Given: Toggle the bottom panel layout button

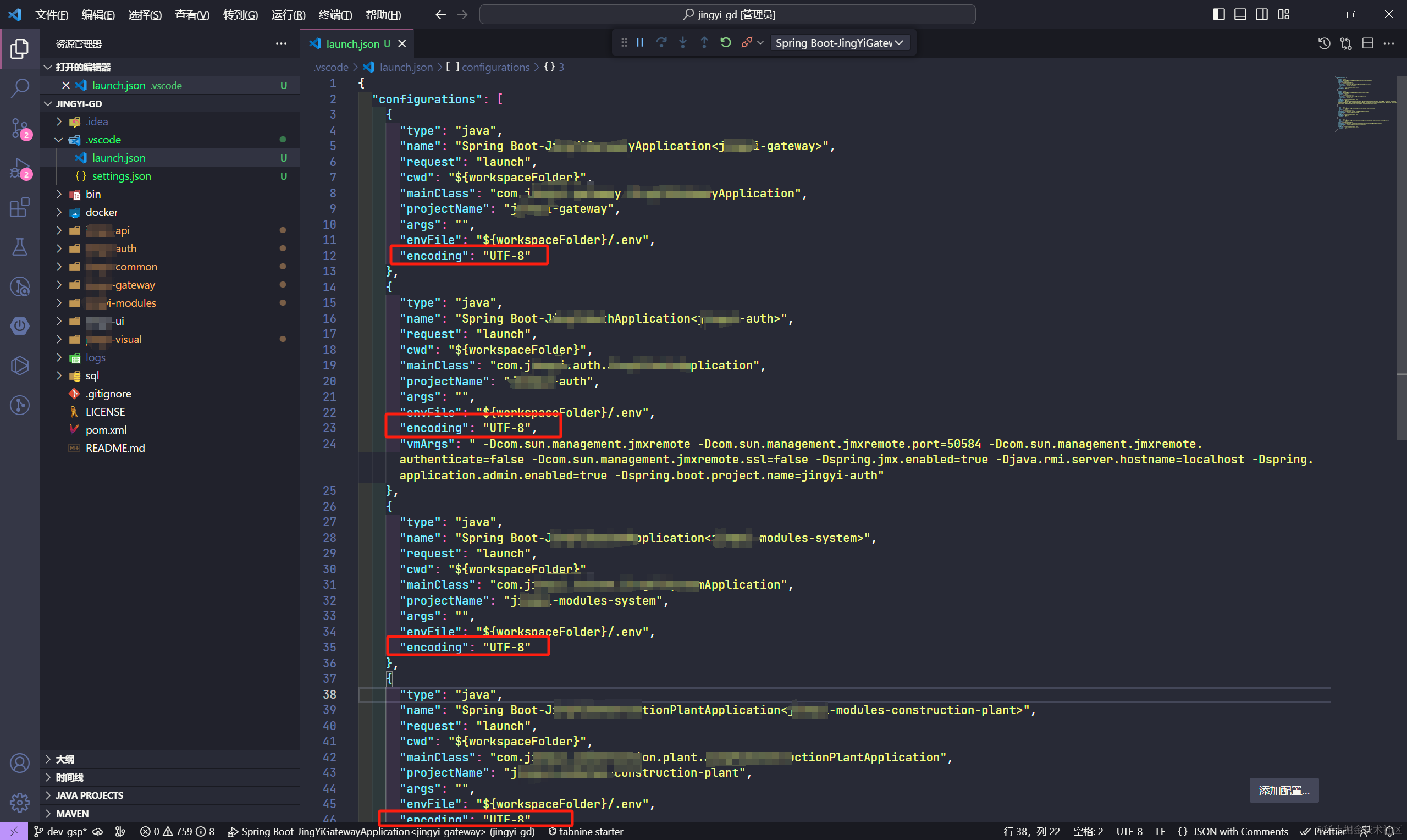Looking at the screenshot, I should tap(1240, 15).
